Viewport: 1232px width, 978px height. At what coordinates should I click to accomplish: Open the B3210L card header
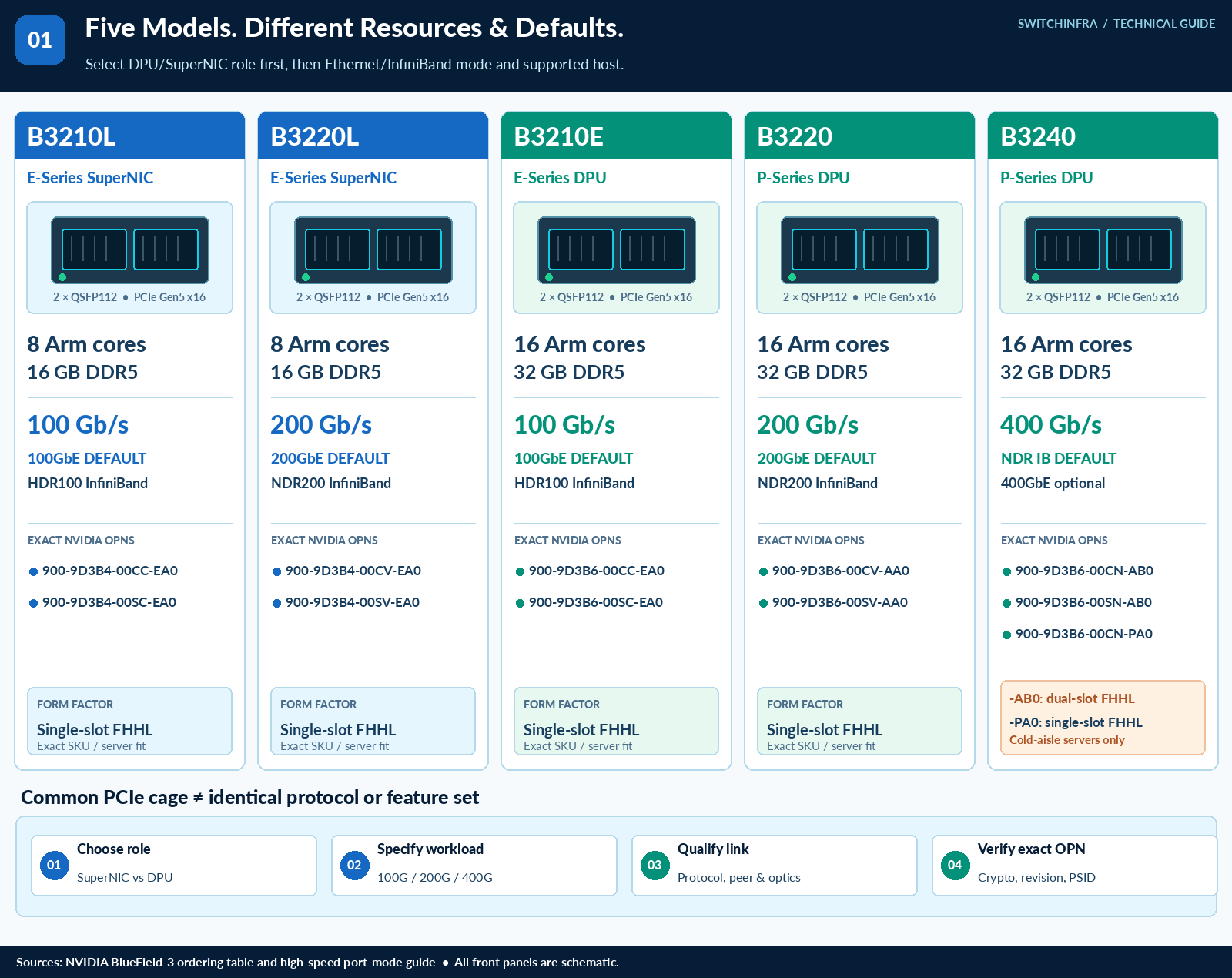(130, 136)
